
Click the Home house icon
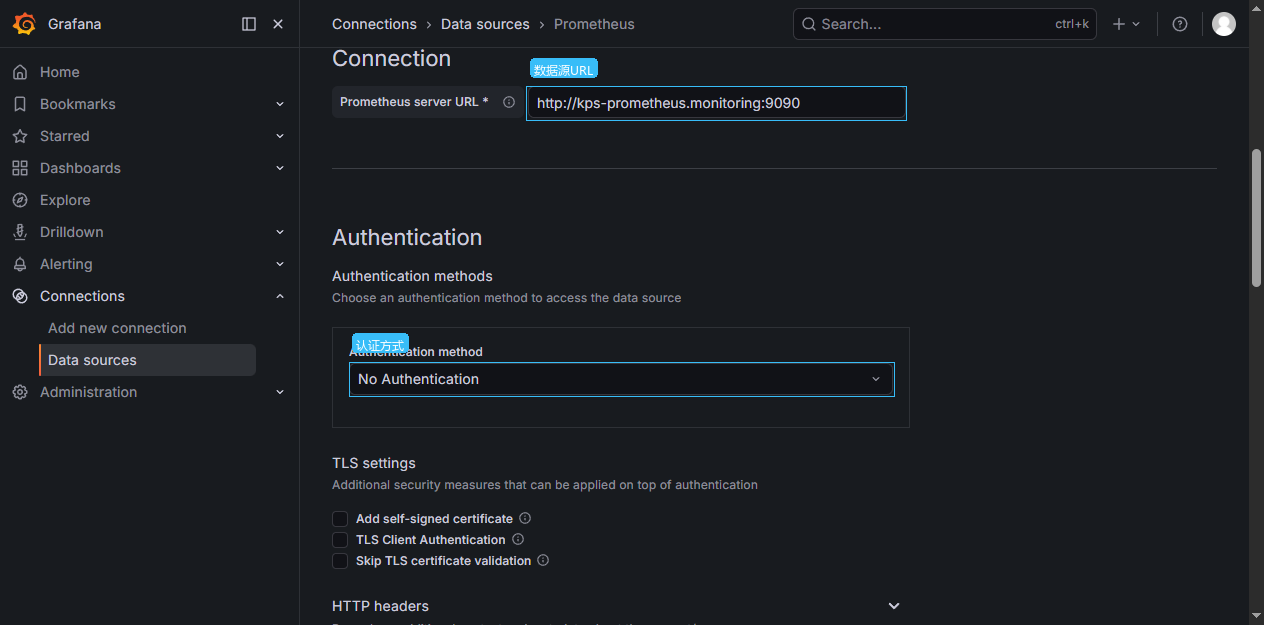pyautogui.click(x=20, y=72)
